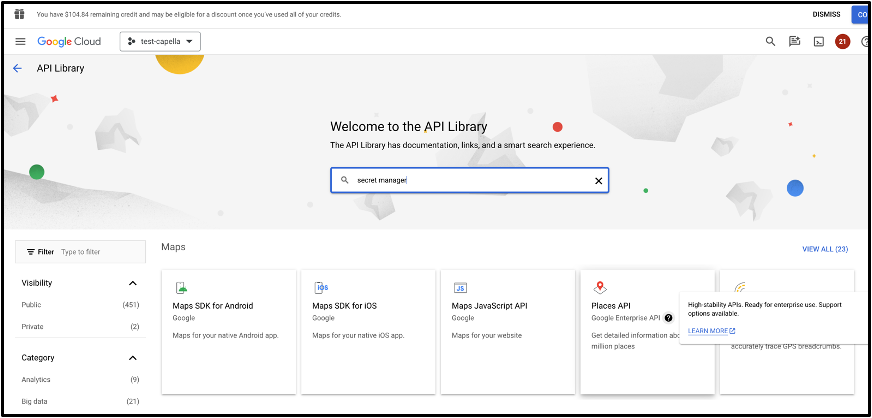Click the chat assistant icon in top bar
Image resolution: width=872 pixels, height=418 pixels.
point(794,42)
